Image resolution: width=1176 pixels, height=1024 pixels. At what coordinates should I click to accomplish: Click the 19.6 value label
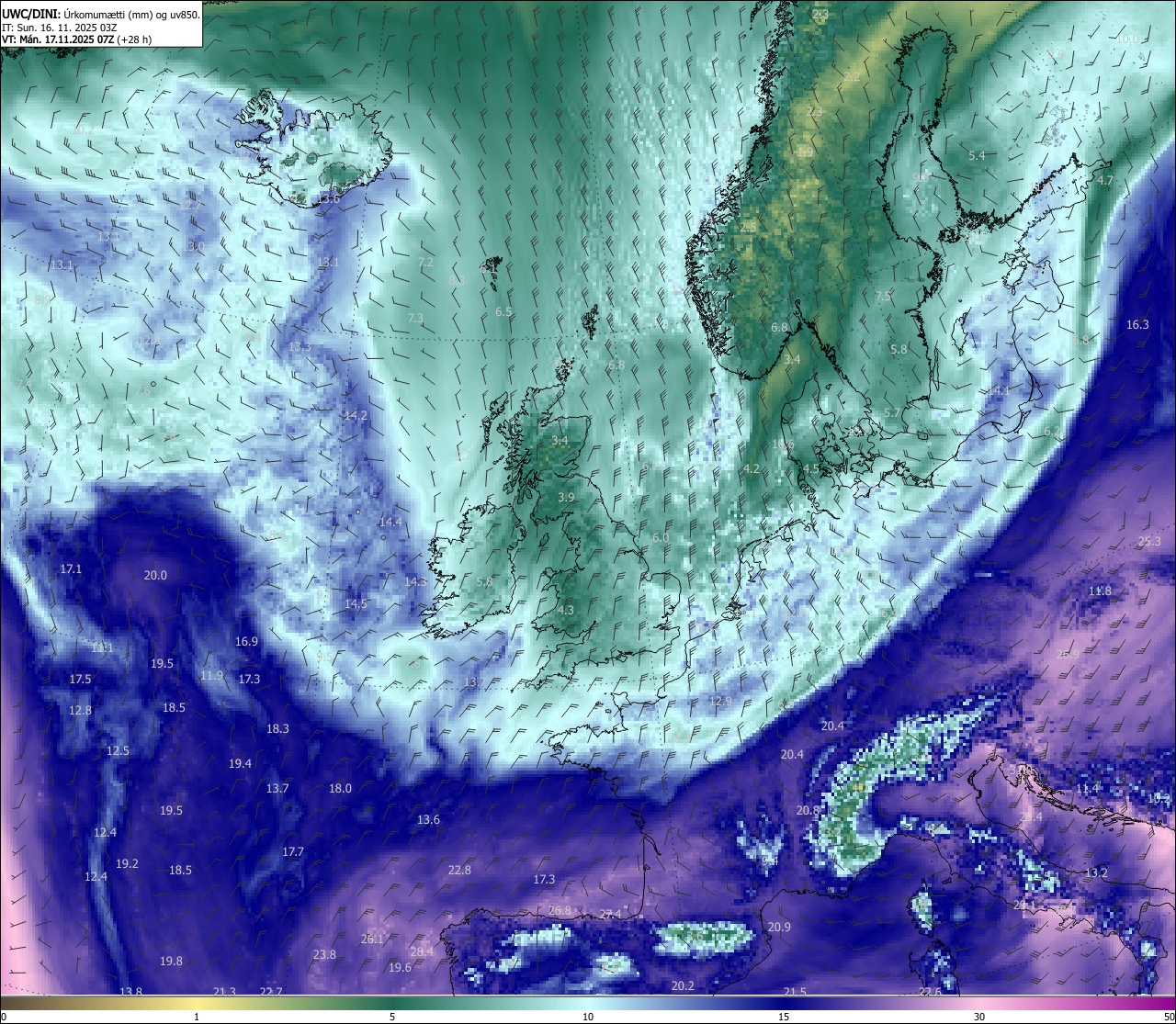coord(400,968)
